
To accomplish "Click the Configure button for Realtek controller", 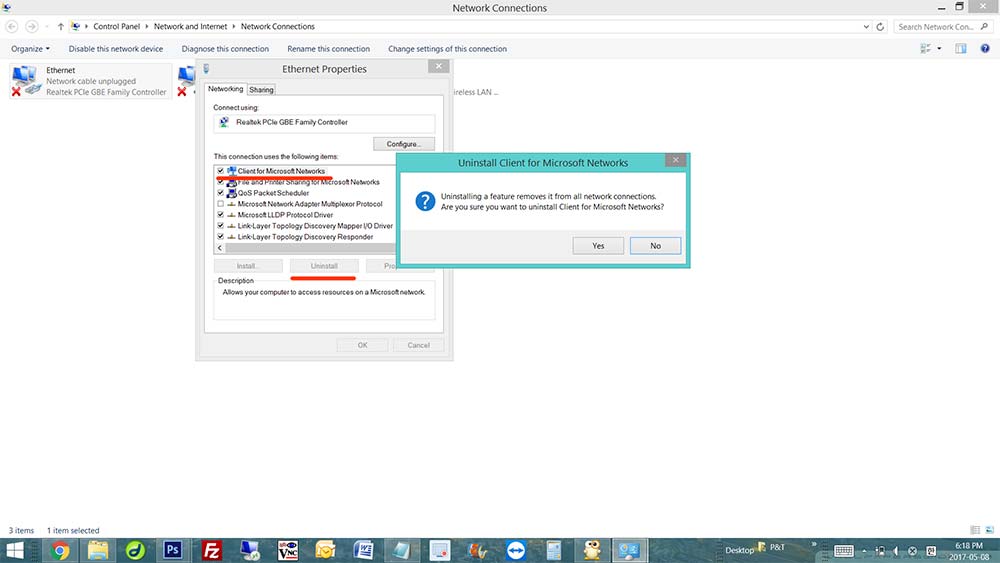I will click(404, 144).
